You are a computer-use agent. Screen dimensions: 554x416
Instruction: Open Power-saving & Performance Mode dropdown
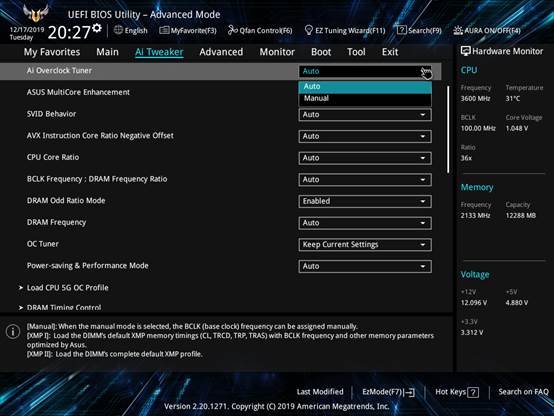[x=365, y=266]
